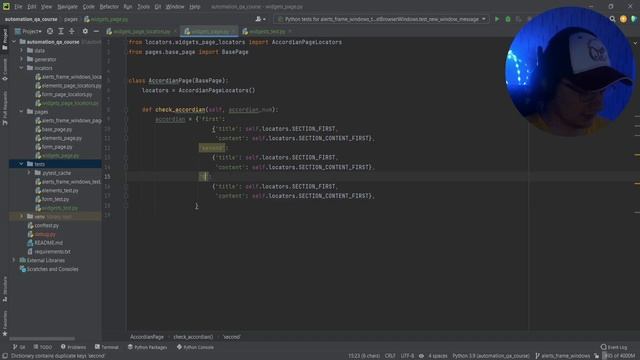Open the Tools menu
640x360 pixels.
pyautogui.click(x=143, y=7)
